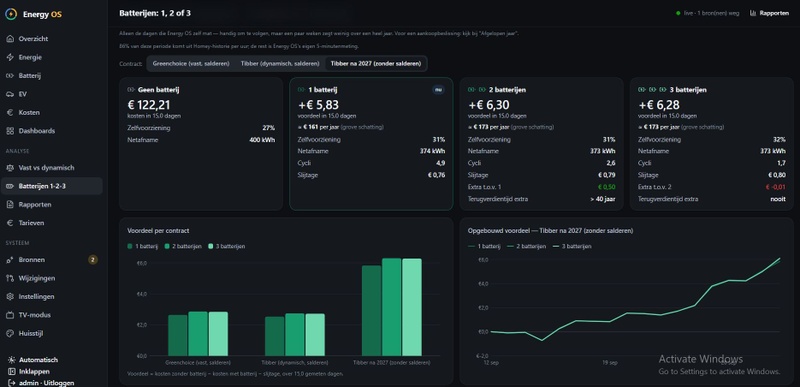The image size is (800, 387).
Task: Click 'Voordeel per contract' chart title
Action: [158, 230]
